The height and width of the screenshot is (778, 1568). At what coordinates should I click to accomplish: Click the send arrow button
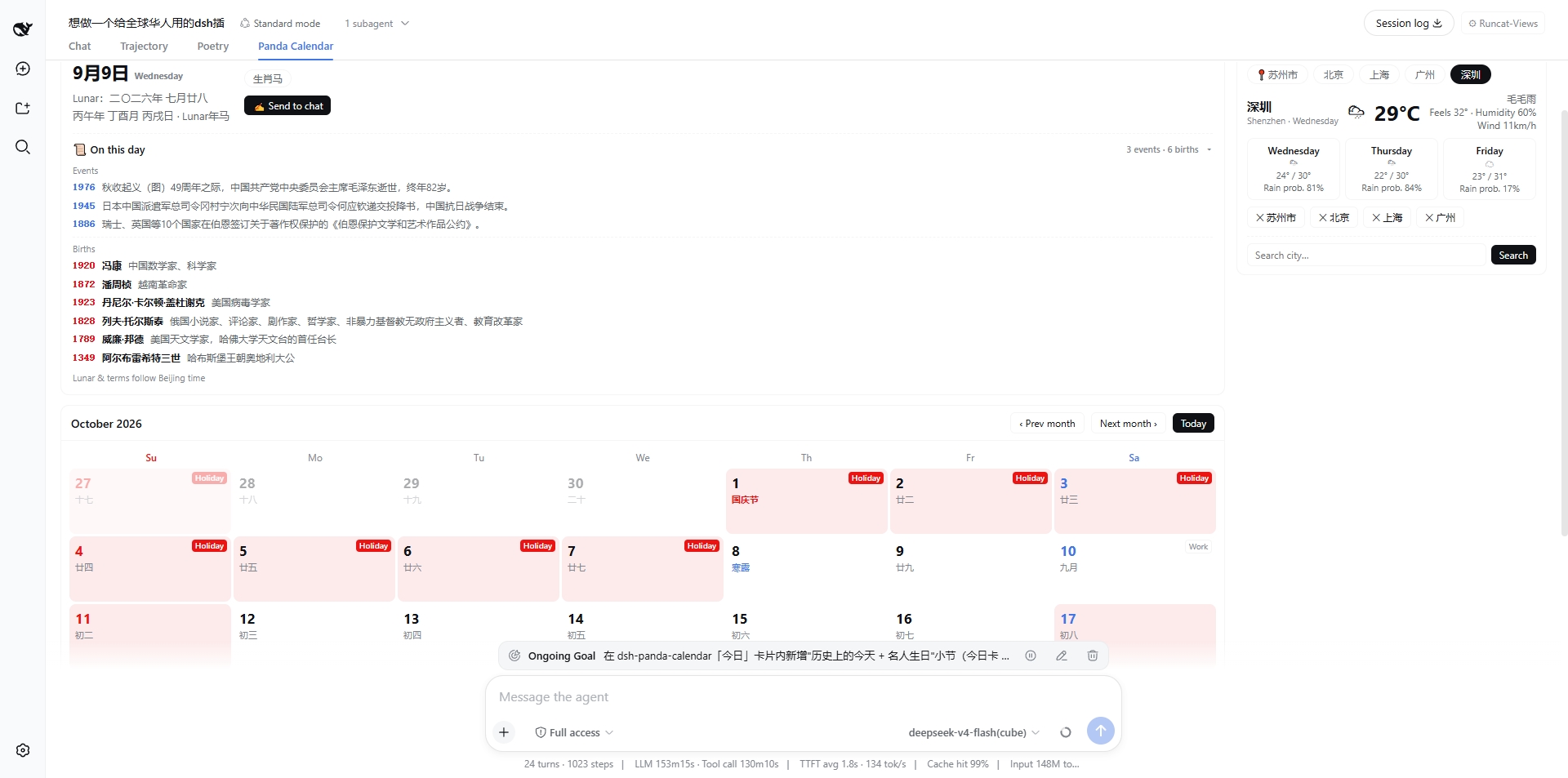point(1100,731)
